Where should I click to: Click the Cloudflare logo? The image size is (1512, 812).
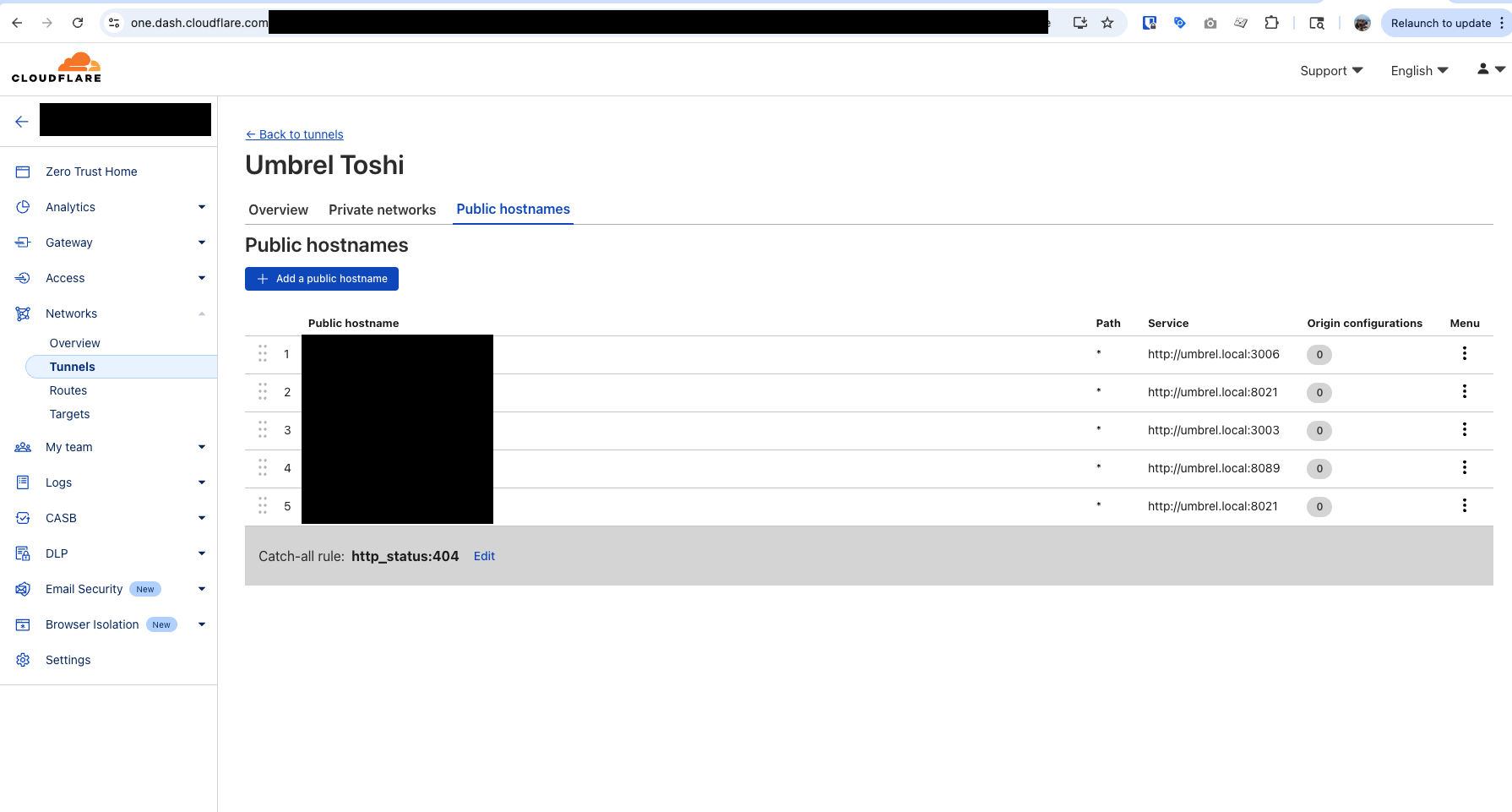[x=57, y=68]
